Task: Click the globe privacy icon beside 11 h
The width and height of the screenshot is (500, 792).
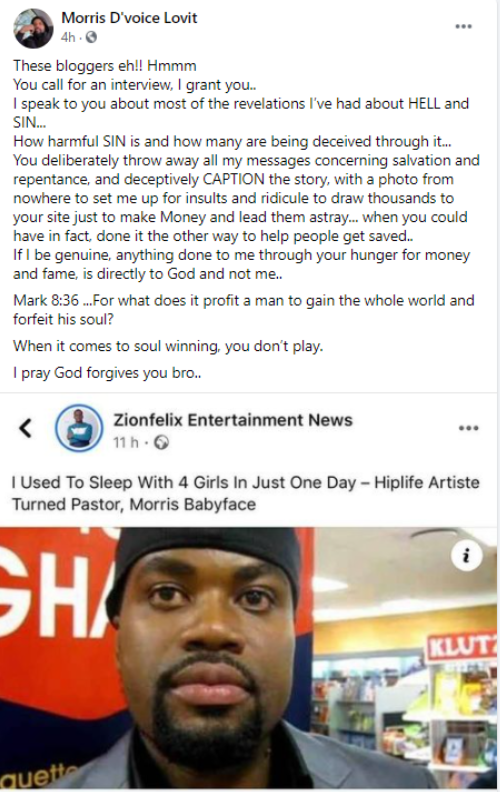Action: (x=161, y=442)
